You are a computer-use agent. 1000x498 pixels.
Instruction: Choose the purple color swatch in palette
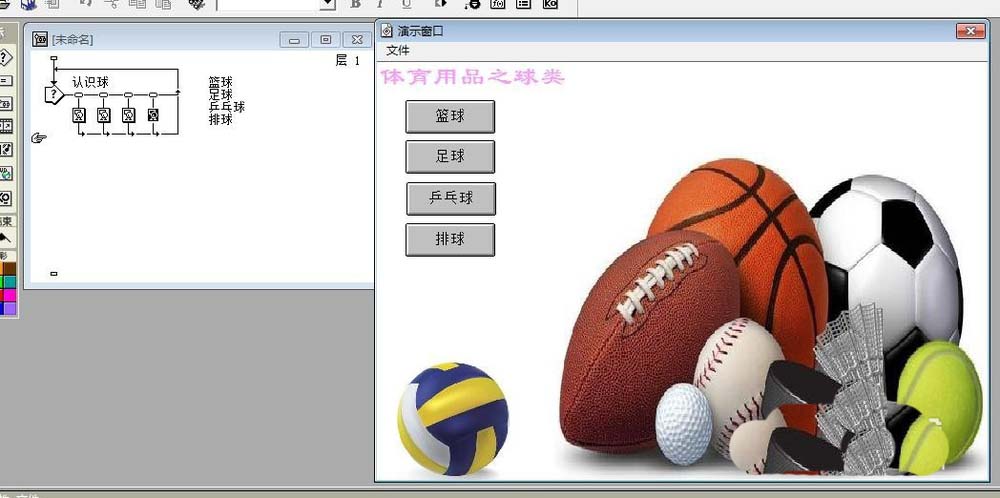click(10, 309)
